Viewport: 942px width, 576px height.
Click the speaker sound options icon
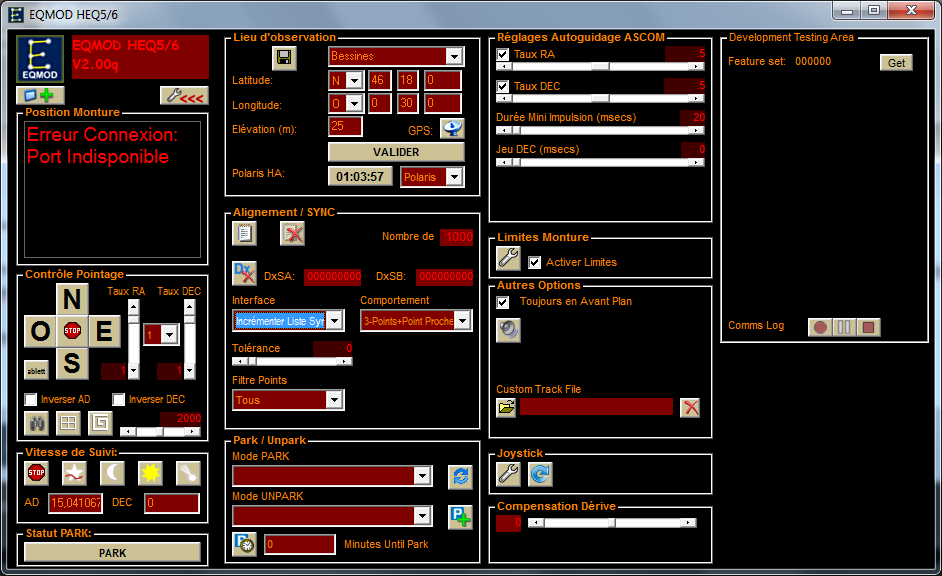click(508, 330)
